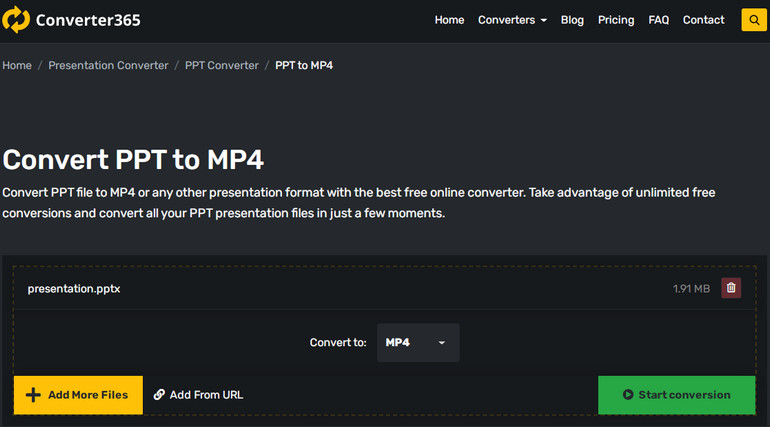Click PPT to MP4 breadcrumb text
Image resolution: width=770 pixels, height=427 pixels.
pos(304,65)
